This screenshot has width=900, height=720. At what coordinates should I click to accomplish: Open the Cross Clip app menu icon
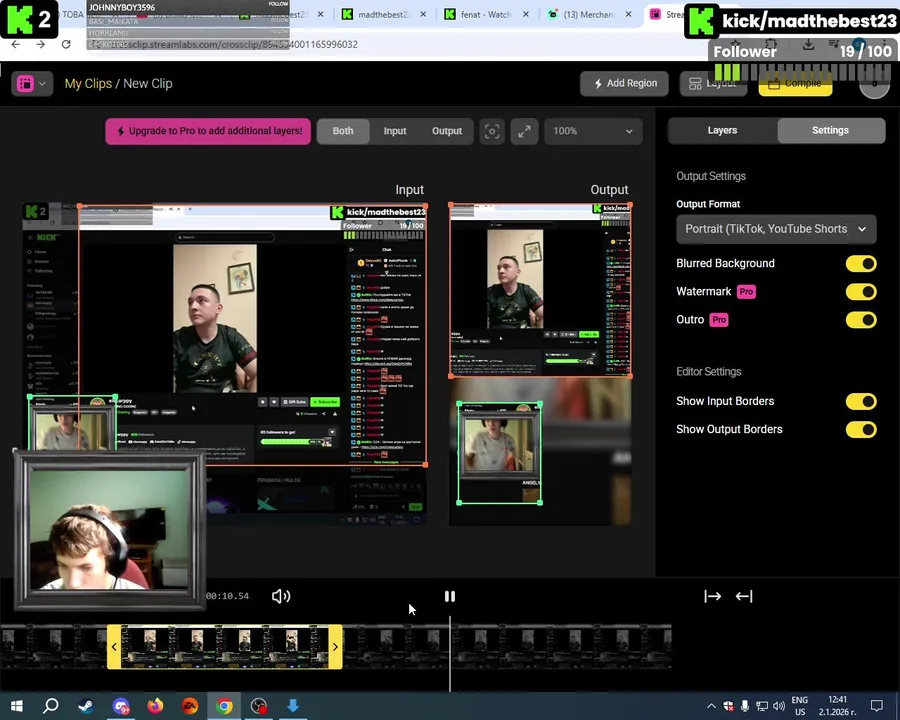(25, 84)
